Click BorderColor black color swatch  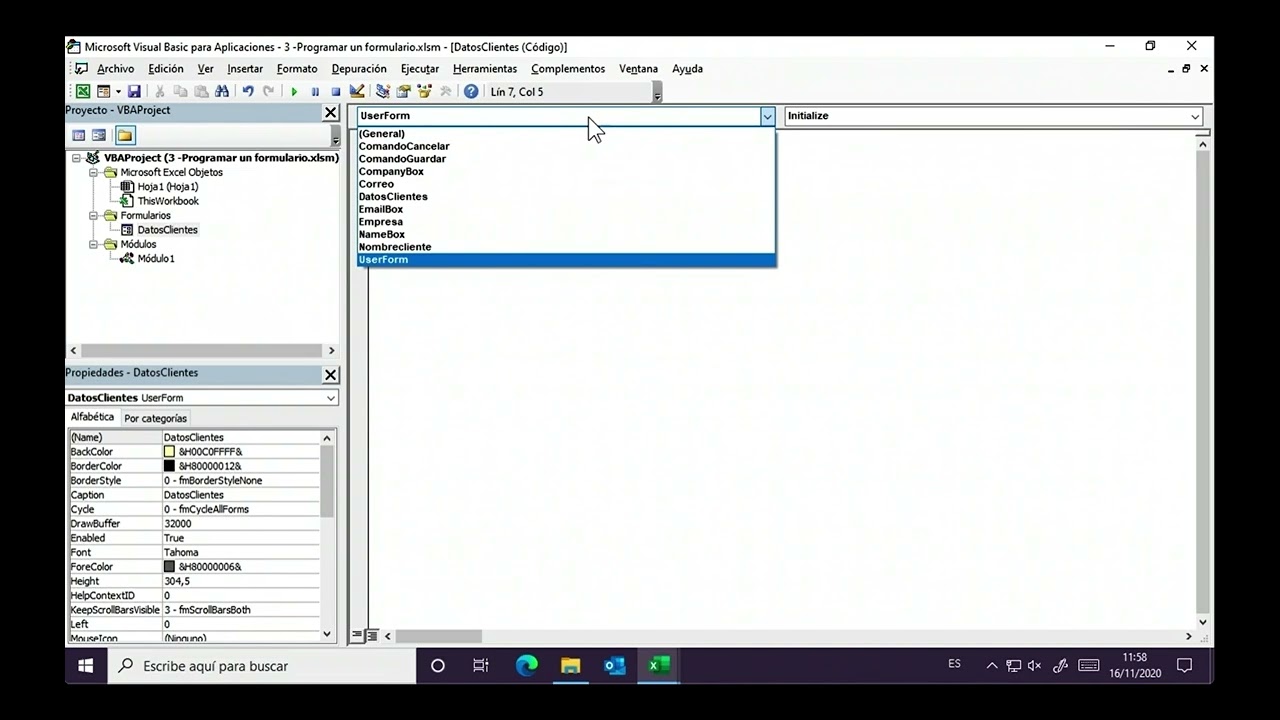coord(169,466)
